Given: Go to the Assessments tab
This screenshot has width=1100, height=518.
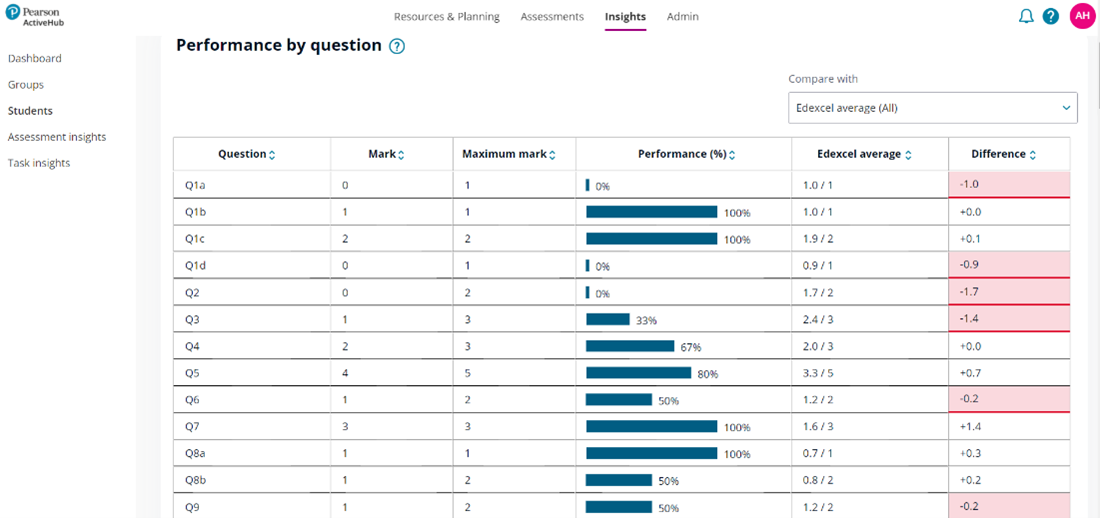Looking at the screenshot, I should coord(552,17).
